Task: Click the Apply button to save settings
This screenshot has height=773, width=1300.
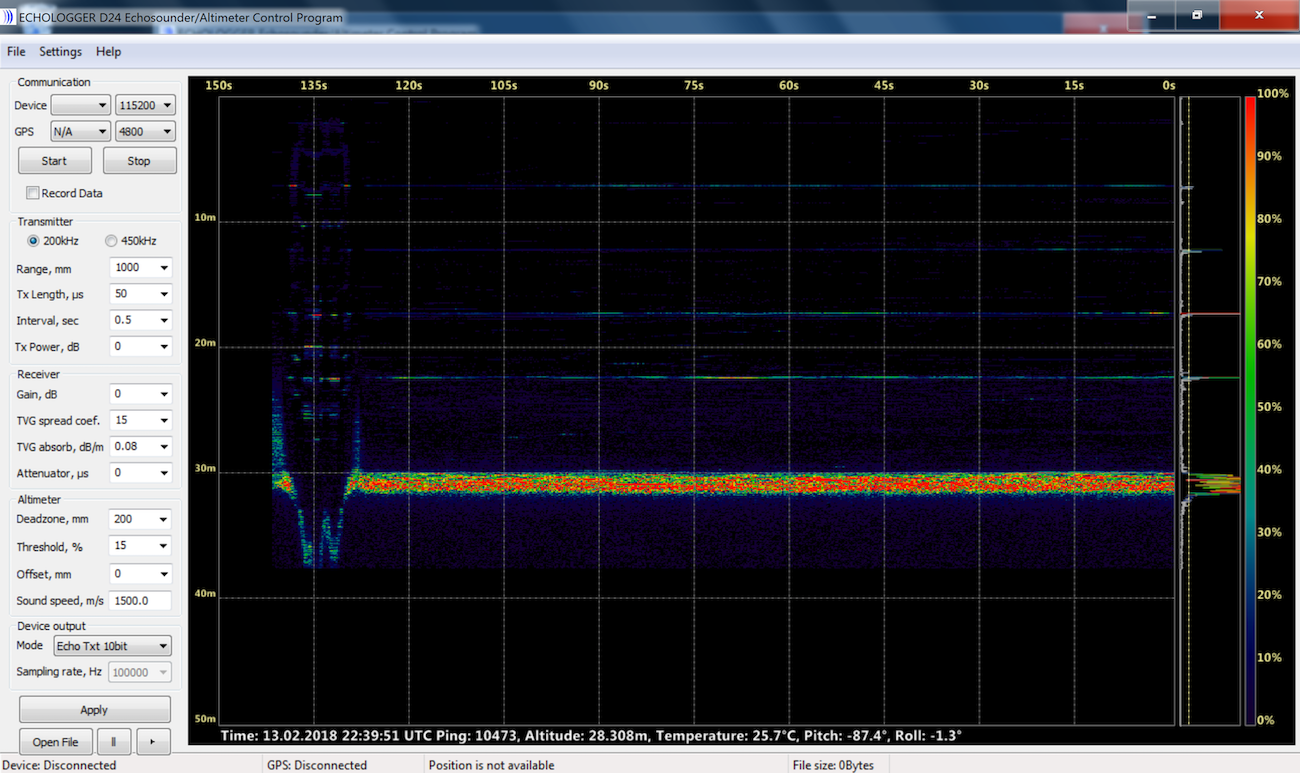Action: point(94,709)
